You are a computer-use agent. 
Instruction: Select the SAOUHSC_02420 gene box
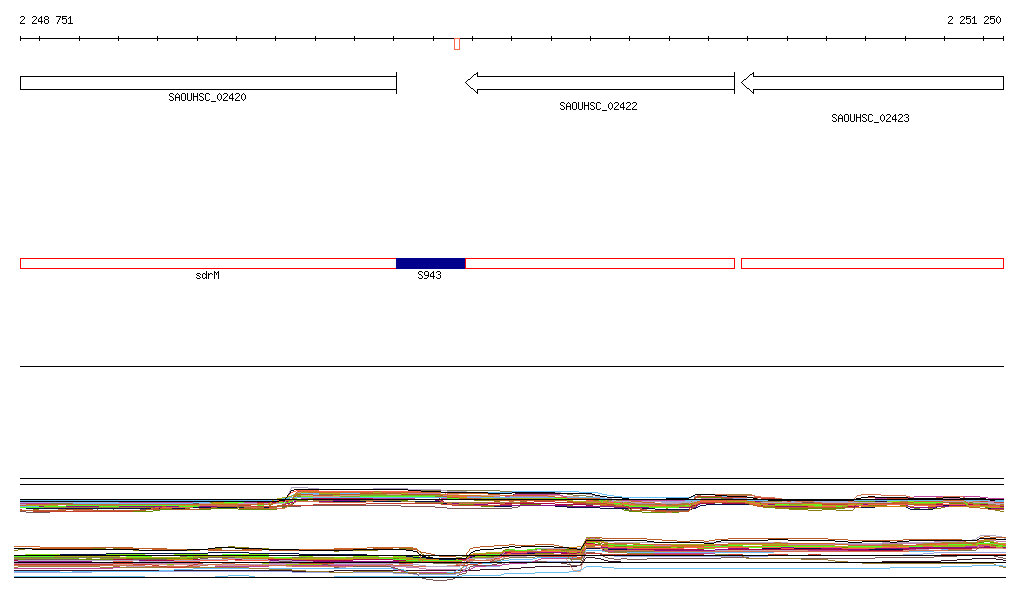pyautogui.click(x=208, y=83)
